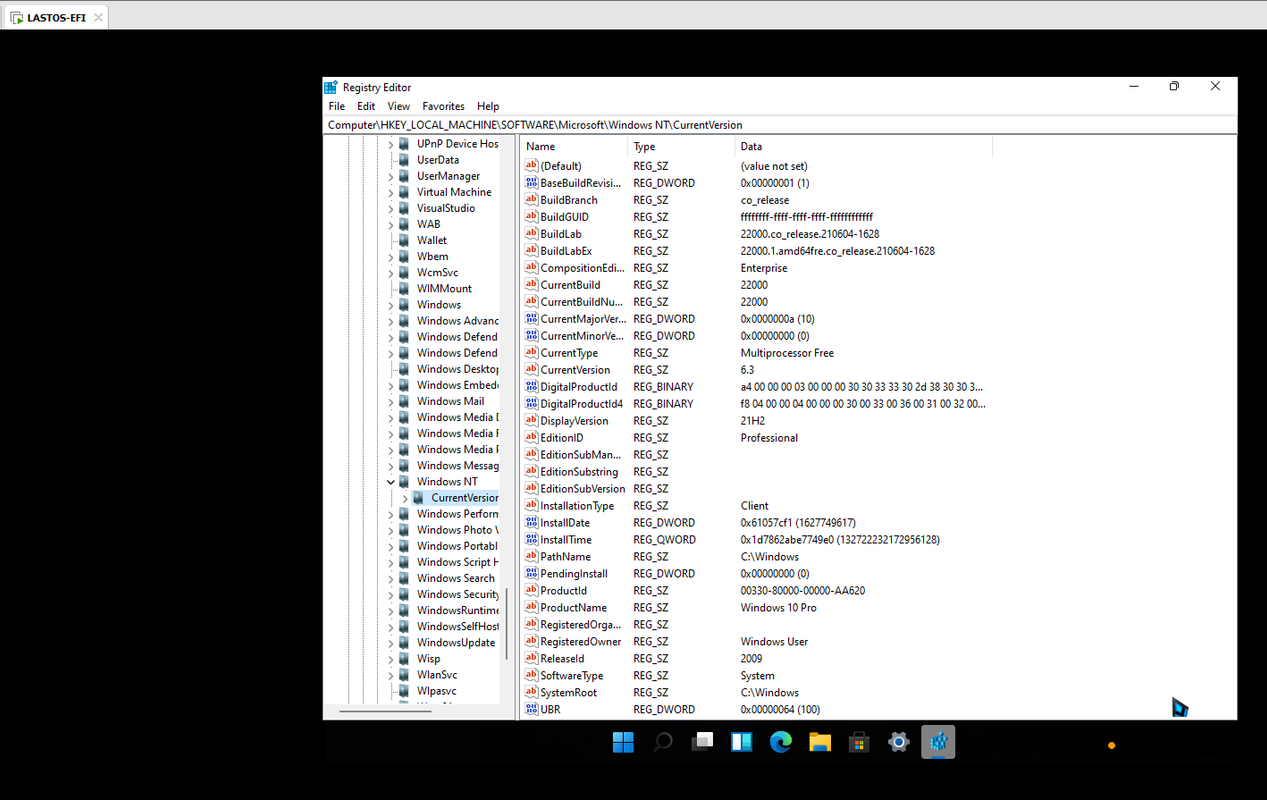Click the DisplayVersion string icon
The image size is (1267, 800).
coord(531,420)
